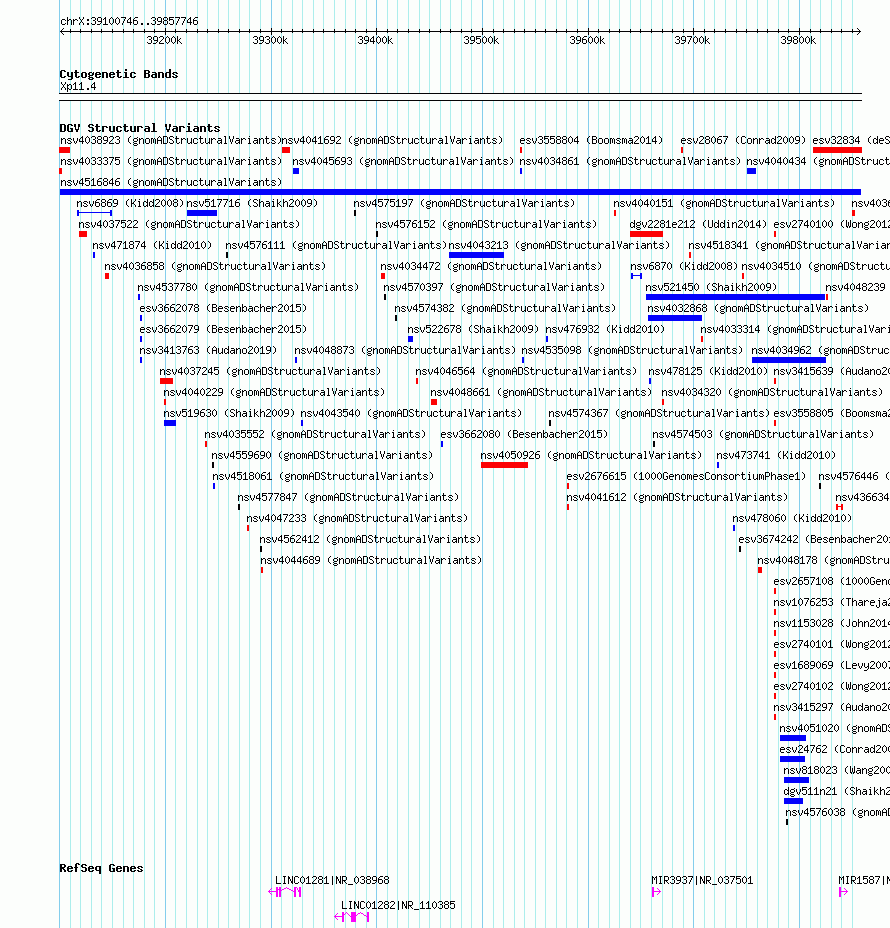Click the chrX:39100746..39857746 coordinate label
The image size is (890, 928).
pos(129,21)
